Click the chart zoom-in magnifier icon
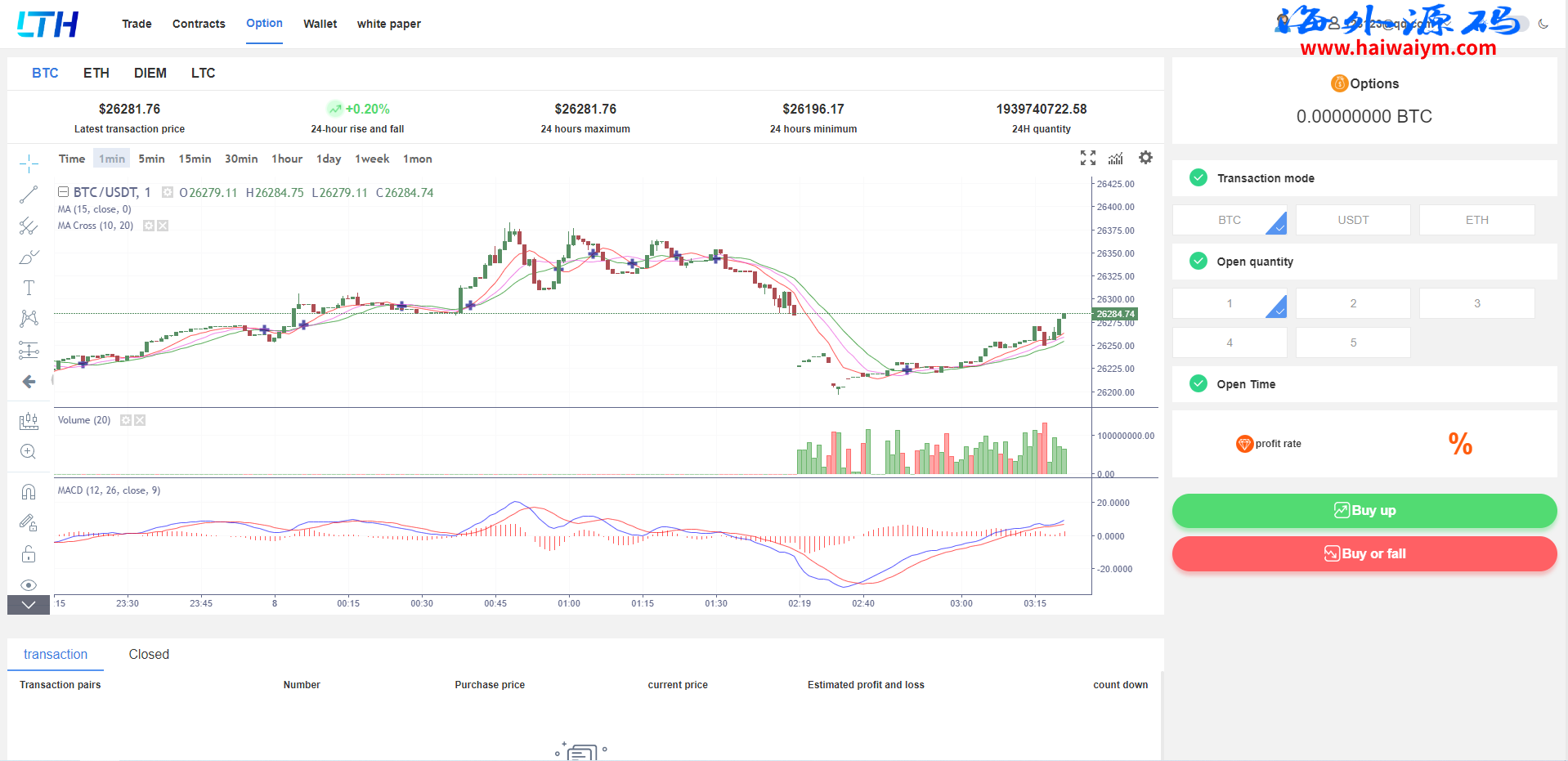Screen dimensions: 1568x761 tap(29, 451)
